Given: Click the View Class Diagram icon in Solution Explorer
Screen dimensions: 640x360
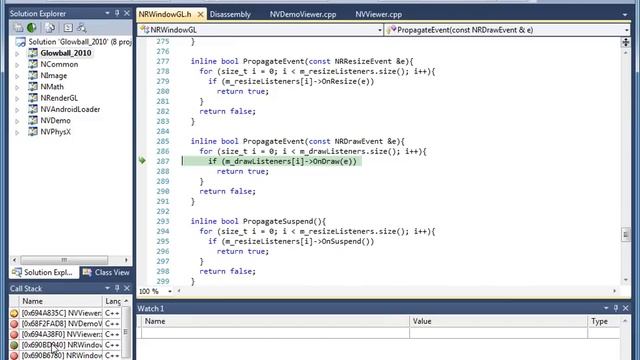Looking at the screenshot, I should pyautogui.click(x=82, y=28).
